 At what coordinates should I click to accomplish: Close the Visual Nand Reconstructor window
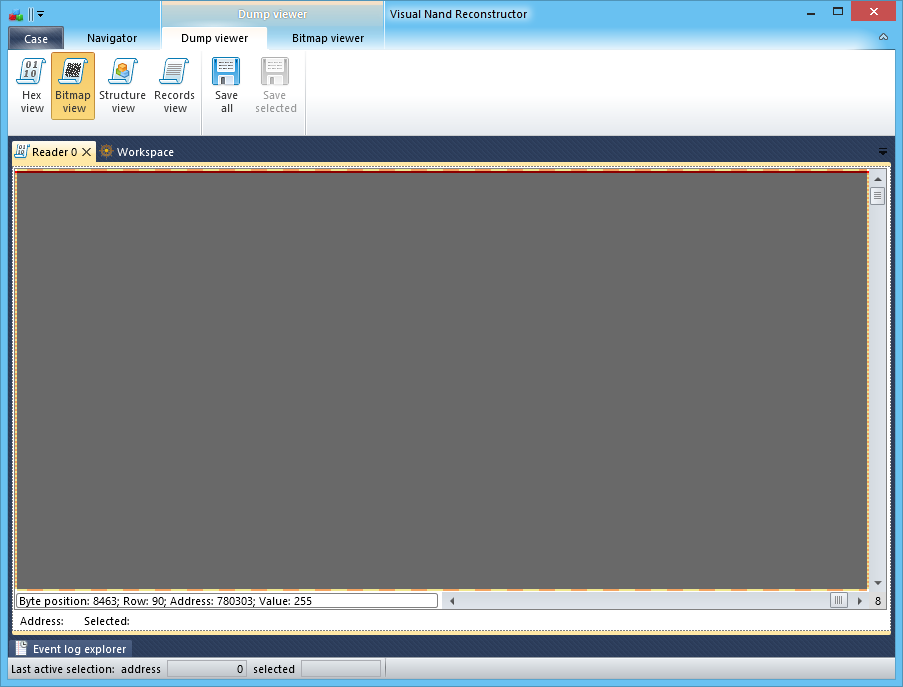tap(873, 12)
